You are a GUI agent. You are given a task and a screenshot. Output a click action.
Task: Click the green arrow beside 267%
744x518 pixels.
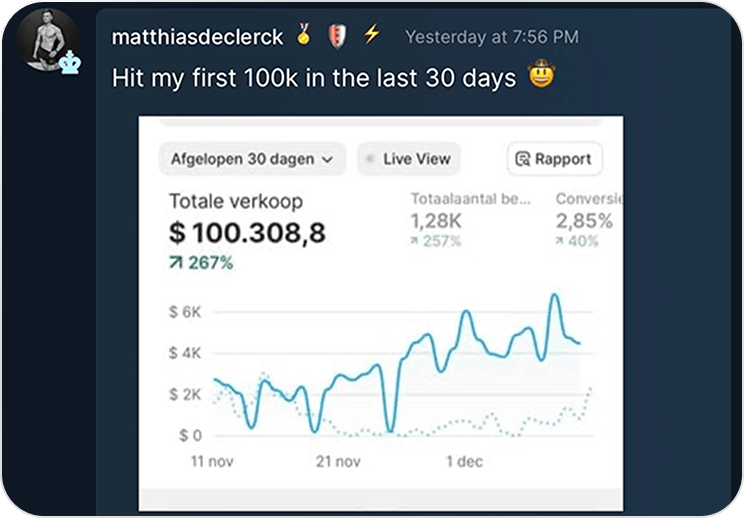pos(177,263)
